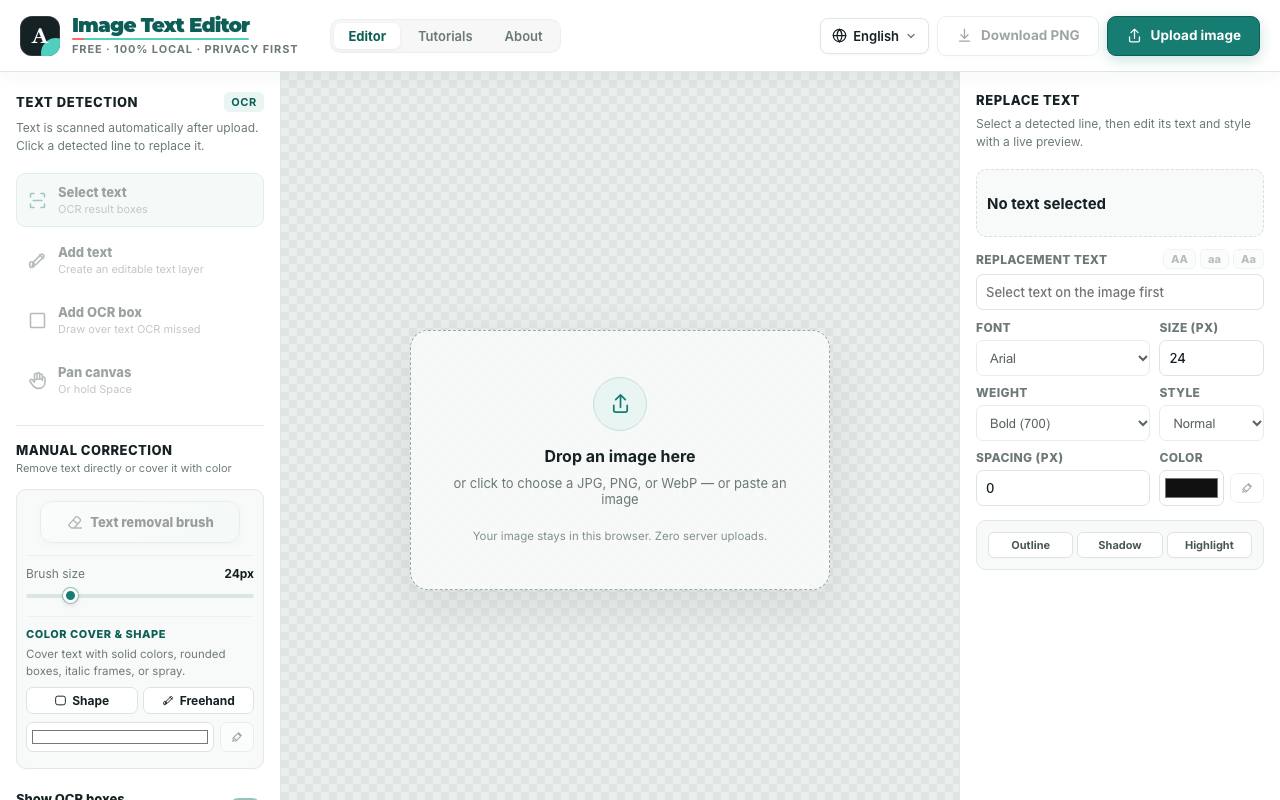Image resolution: width=1280 pixels, height=800 pixels.
Task: Choose the Add OCR box tool
Action: click(140, 320)
